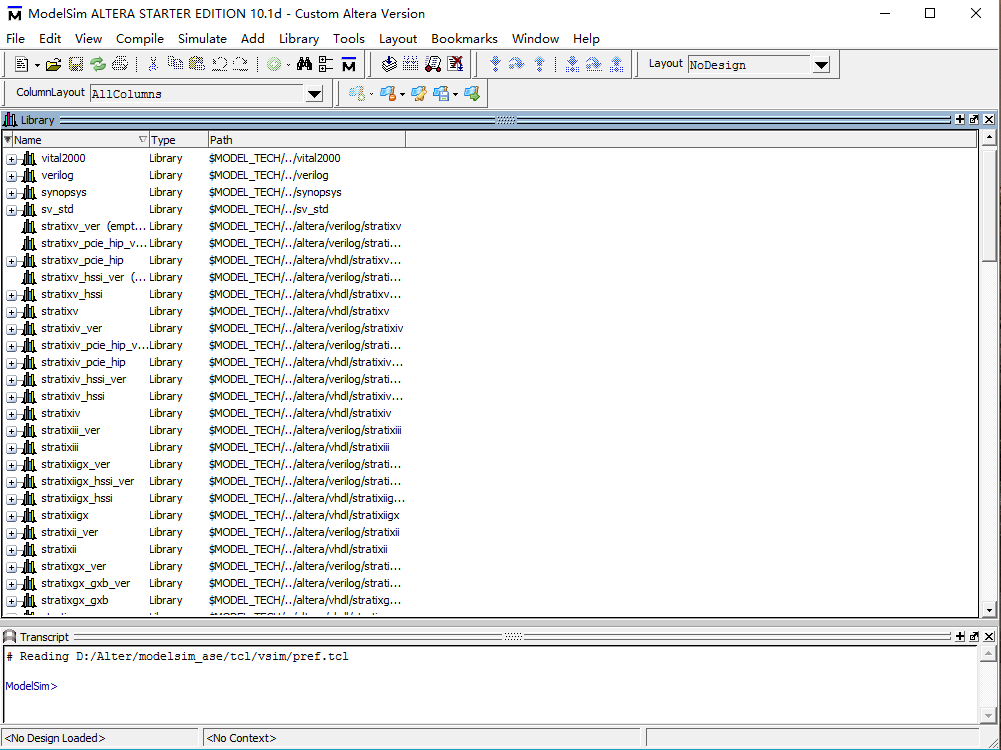This screenshot has width=1001, height=750.
Task: Click the Open folder toolbar icon
Action: pos(54,64)
